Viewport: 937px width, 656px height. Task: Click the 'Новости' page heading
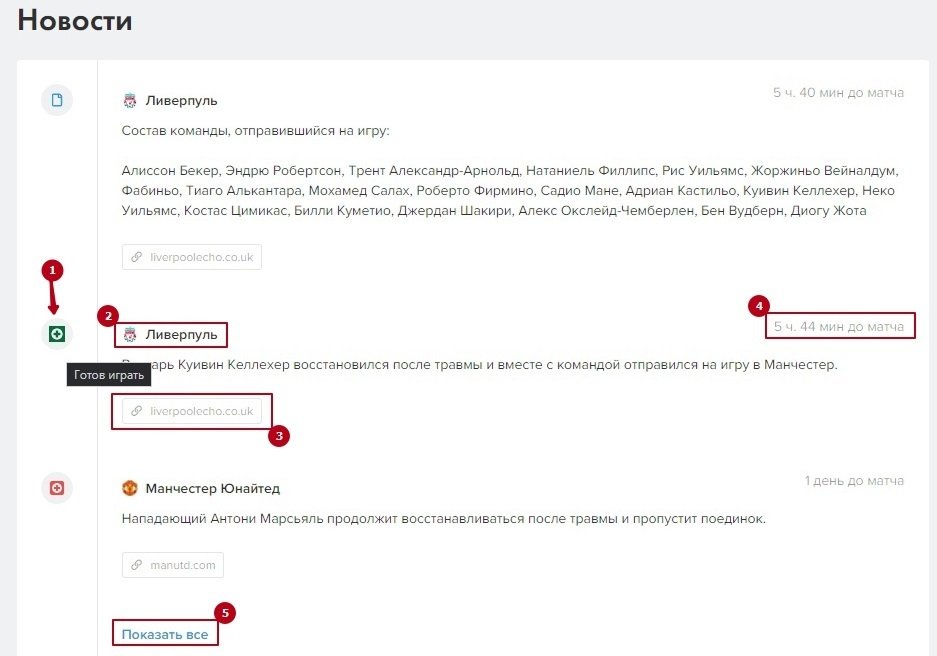coord(75,20)
